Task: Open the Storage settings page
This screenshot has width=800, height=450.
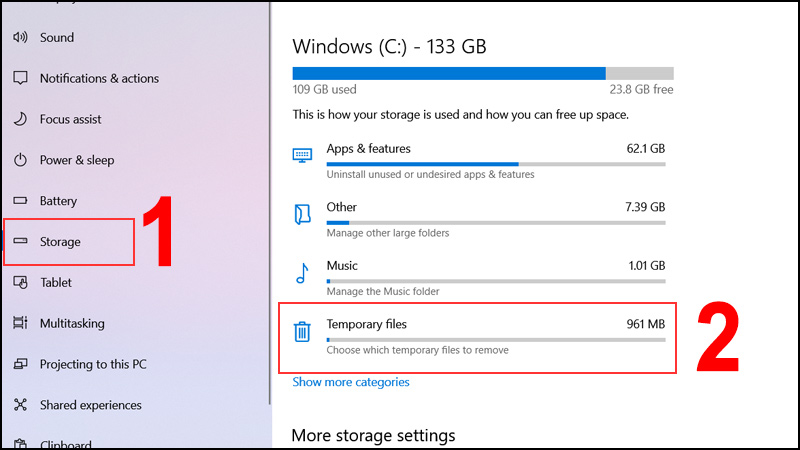Action: coord(60,242)
